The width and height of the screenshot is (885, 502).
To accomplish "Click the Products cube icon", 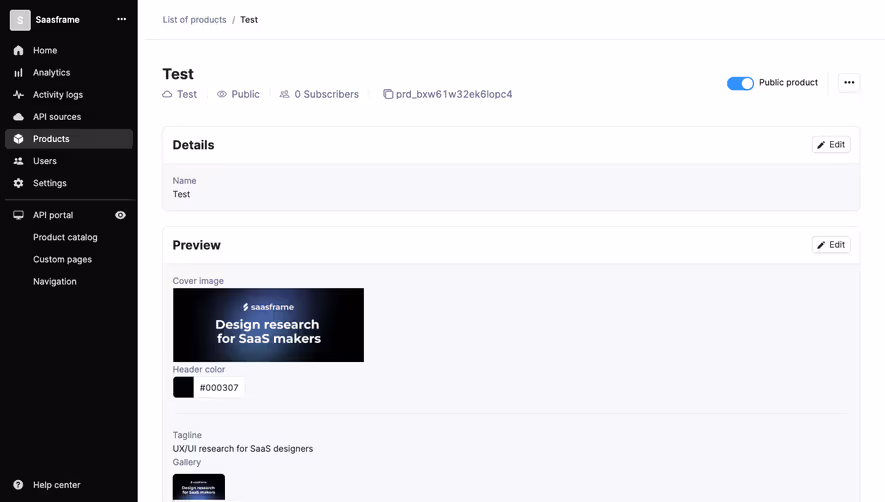I will tap(19, 139).
